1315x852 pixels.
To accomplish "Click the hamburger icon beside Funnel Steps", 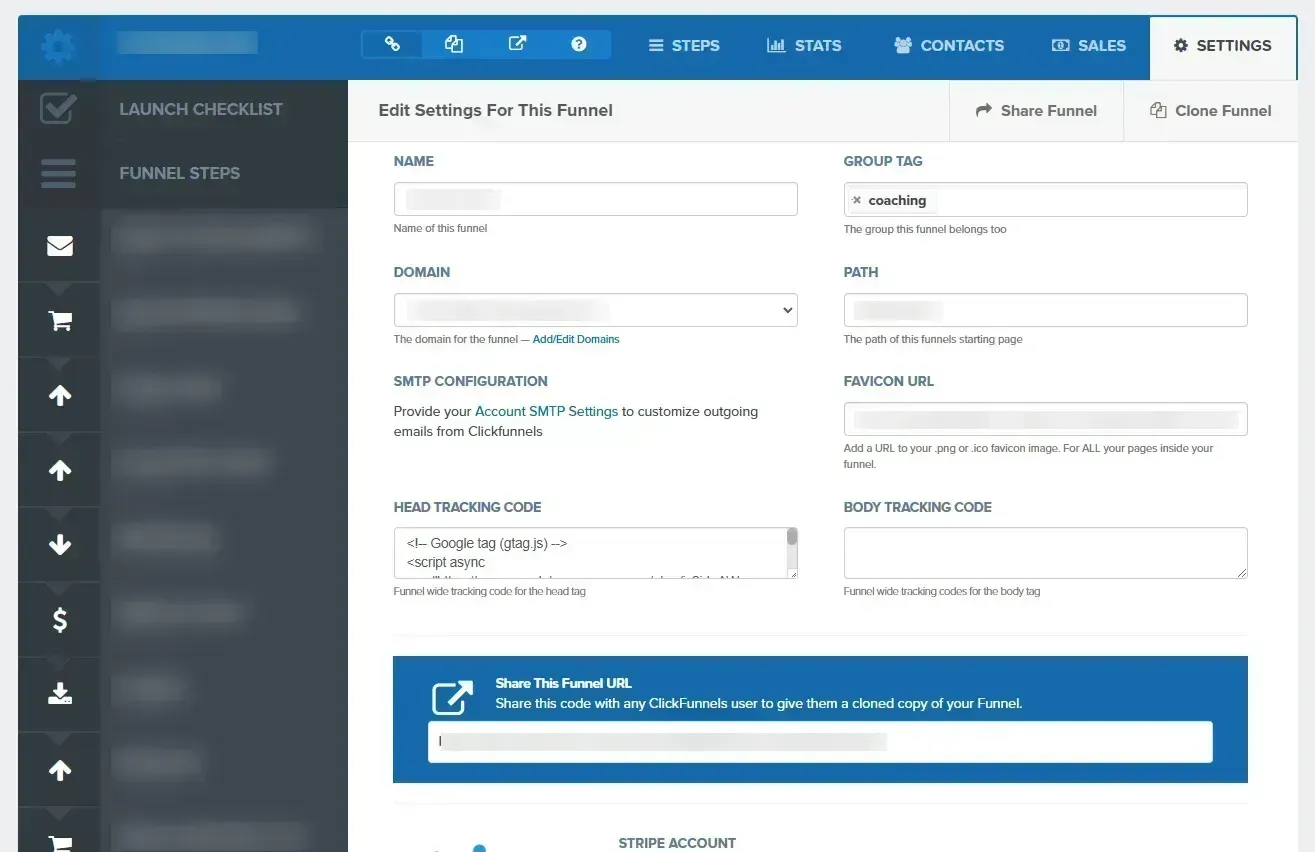I will (x=59, y=173).
